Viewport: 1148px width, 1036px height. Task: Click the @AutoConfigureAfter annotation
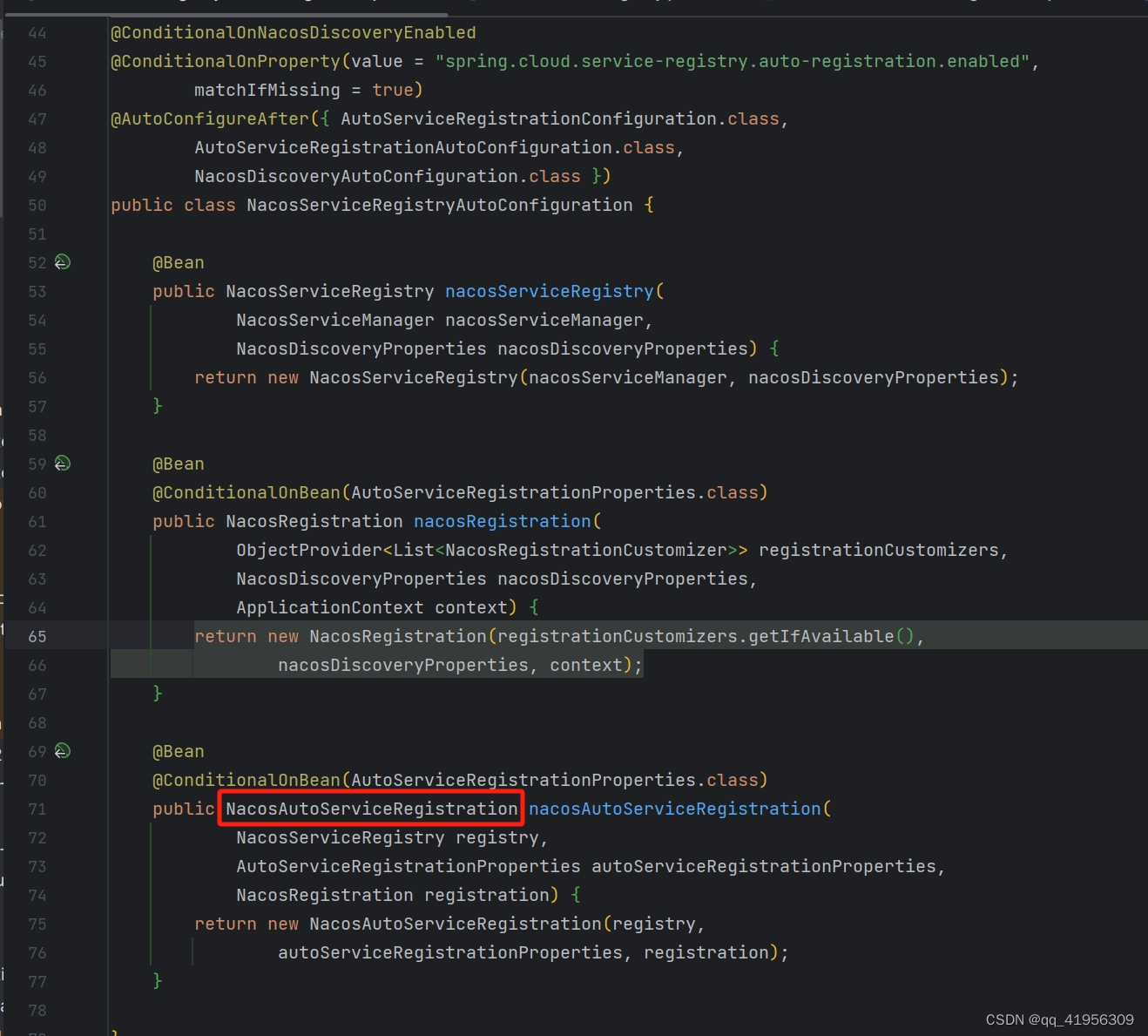(210, 118)
